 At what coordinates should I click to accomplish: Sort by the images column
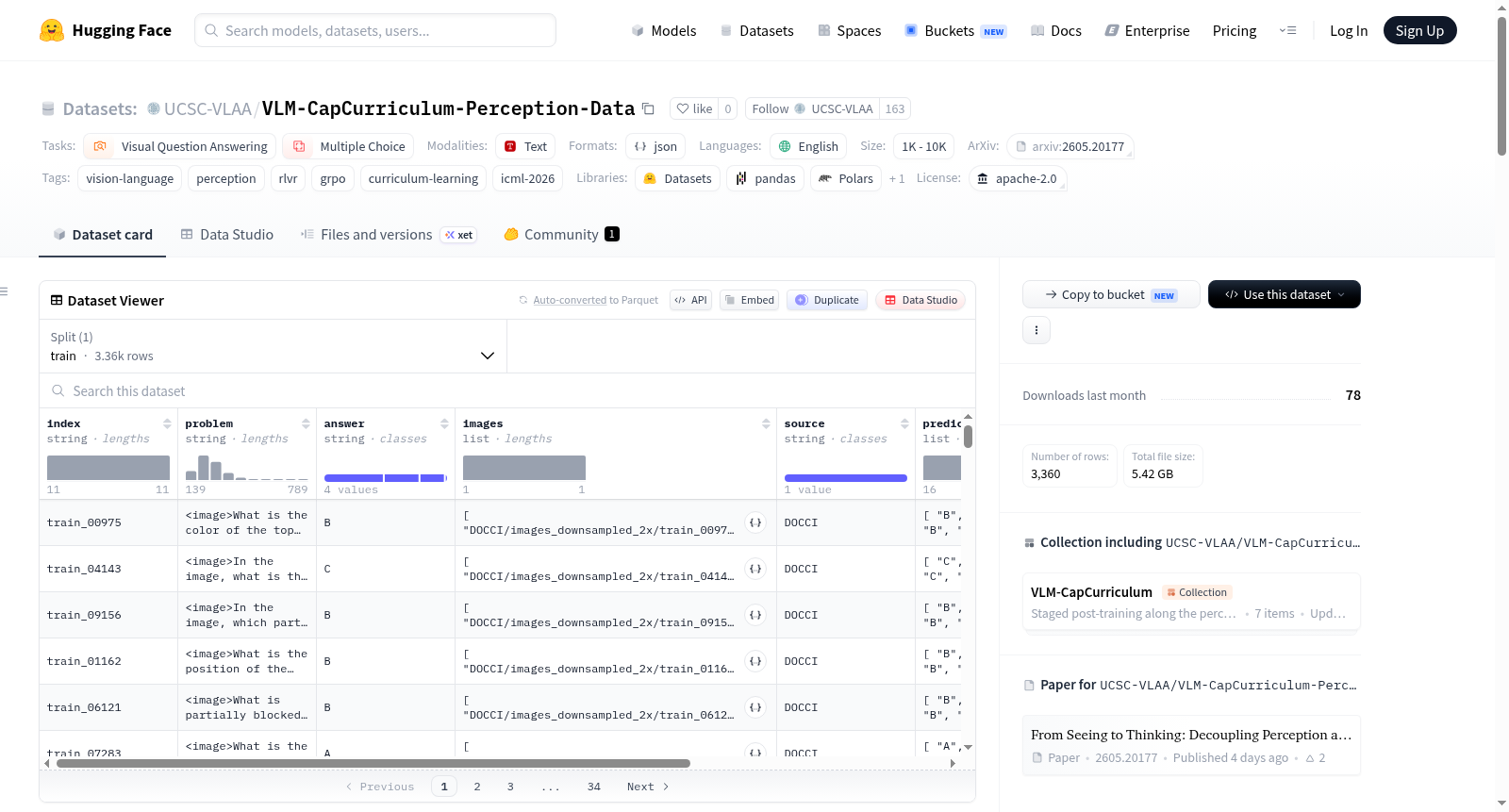click(766, 423)
